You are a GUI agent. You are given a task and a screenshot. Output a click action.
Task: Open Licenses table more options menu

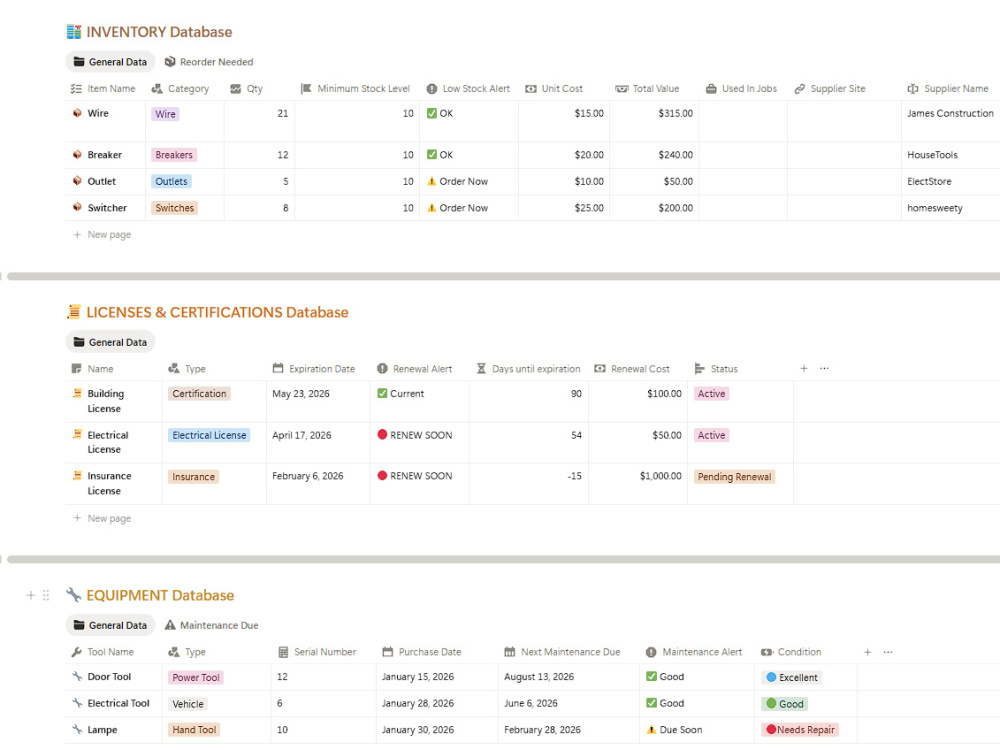[x=825, y=368]
